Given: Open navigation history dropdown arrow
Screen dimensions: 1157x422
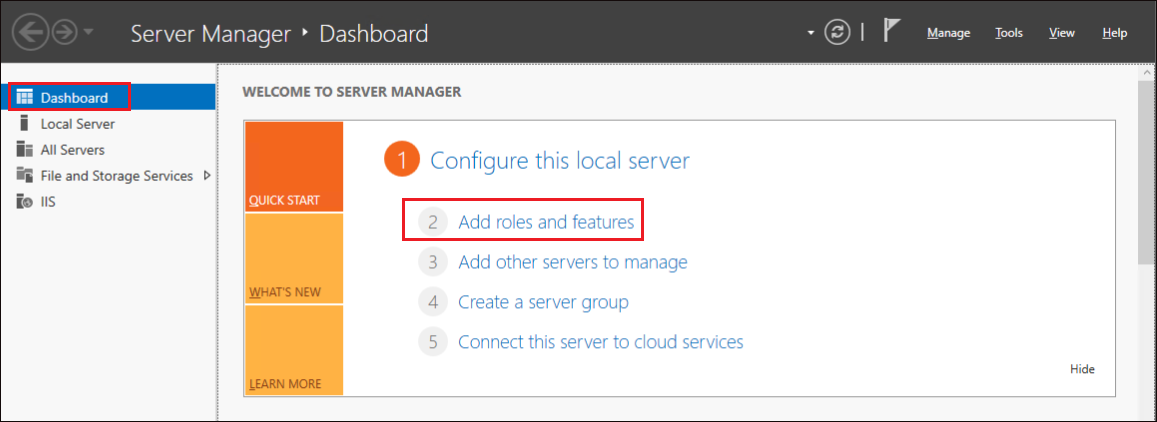Looking at the screenshot, I should pyautogui.click(x=88, y=33).
